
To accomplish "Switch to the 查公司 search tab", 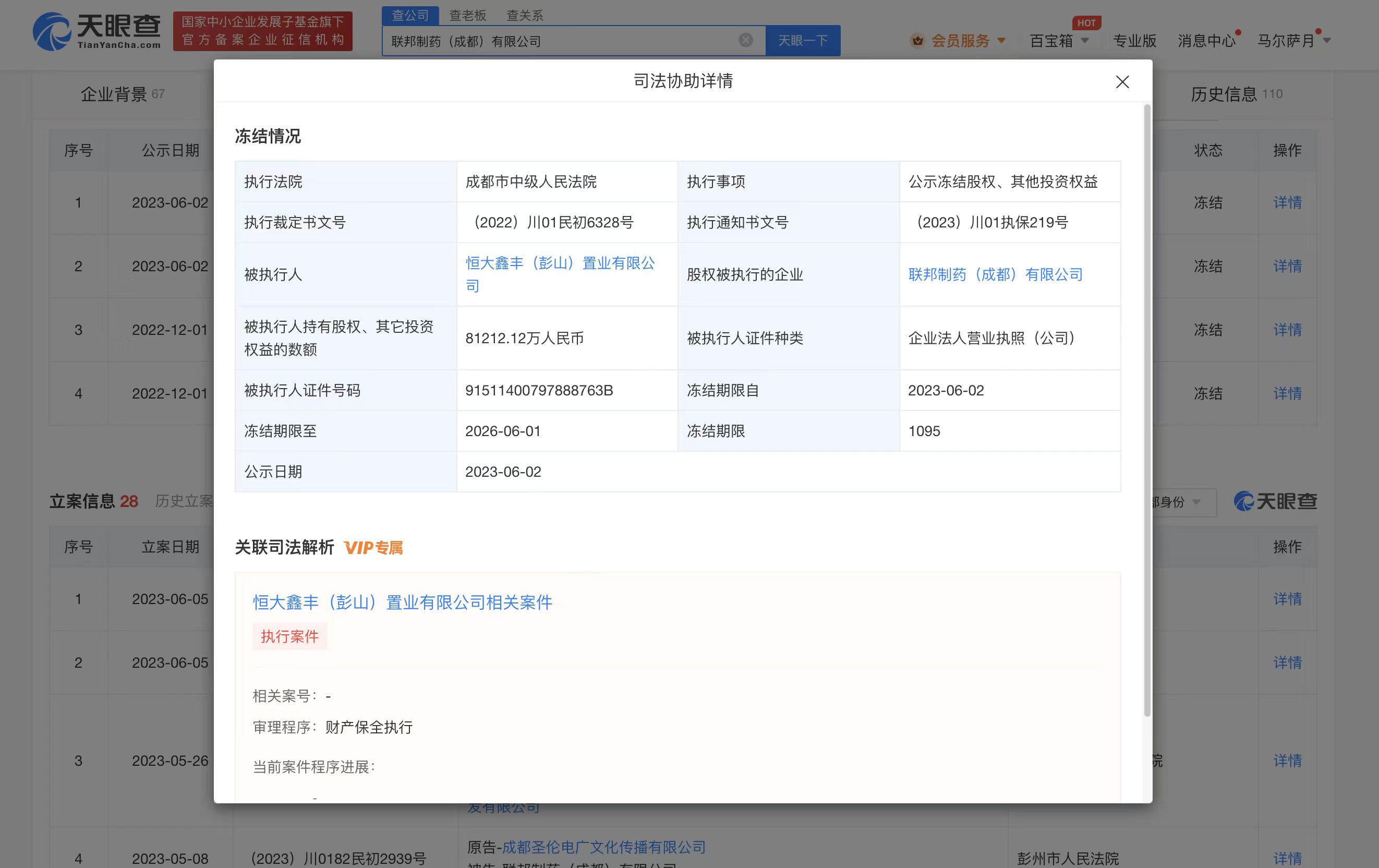I will point(410,16).
